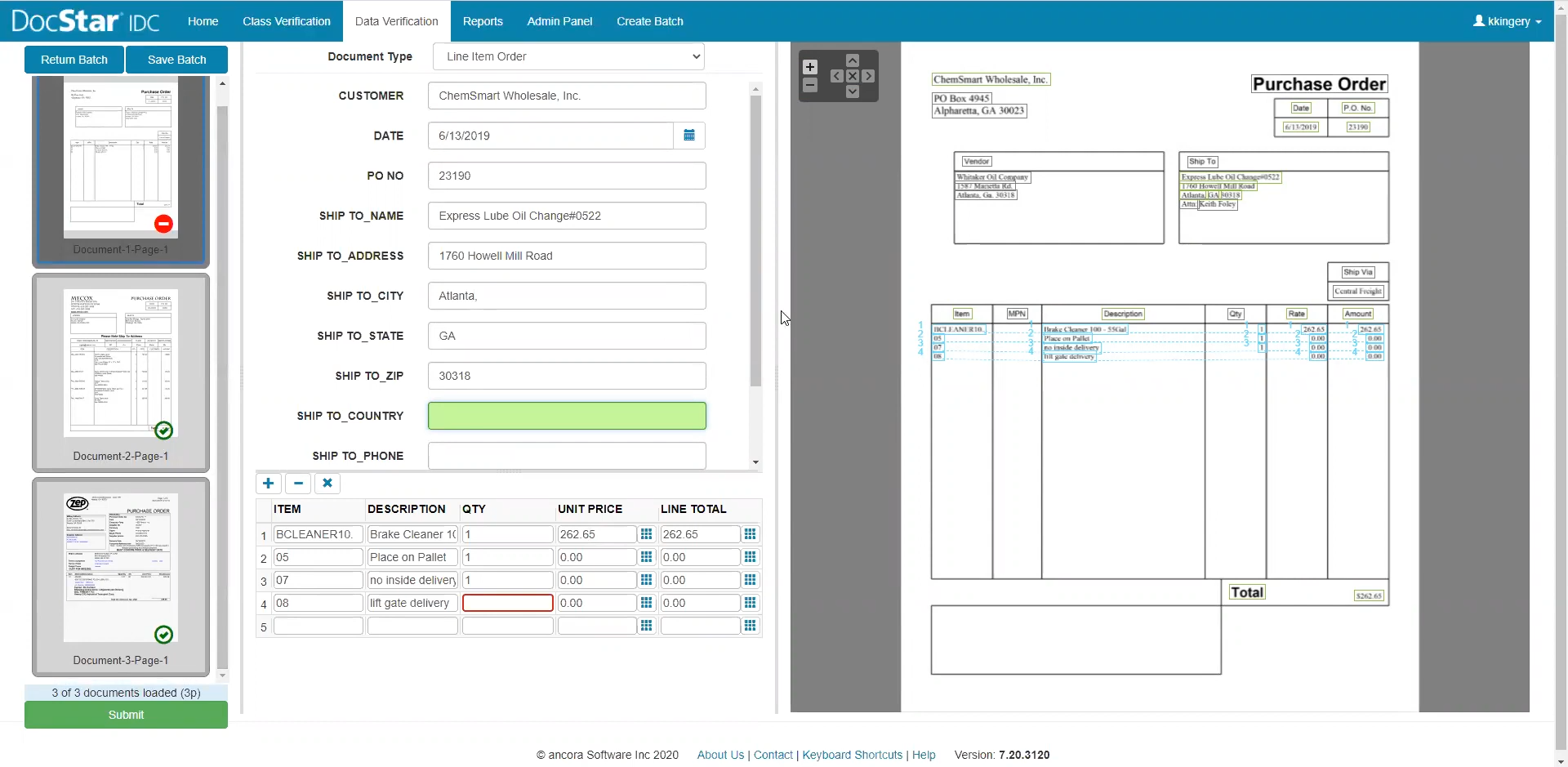Click grid icon beside row 1 unit price
This screenshot has width=1568, height=767.
coord(646,534)
